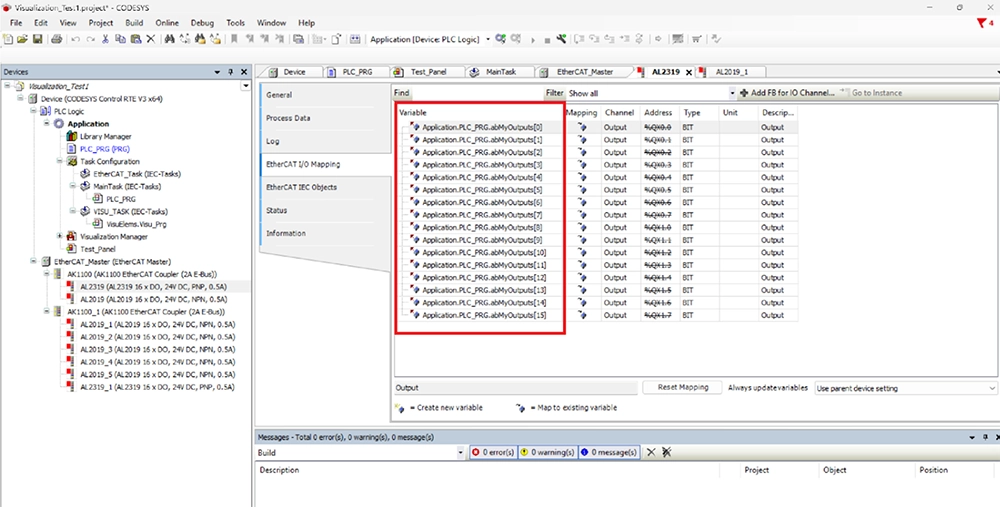Select Library Manager in the tree
1000x507 pixels.
pyautogui.click(x=105, y=136)
